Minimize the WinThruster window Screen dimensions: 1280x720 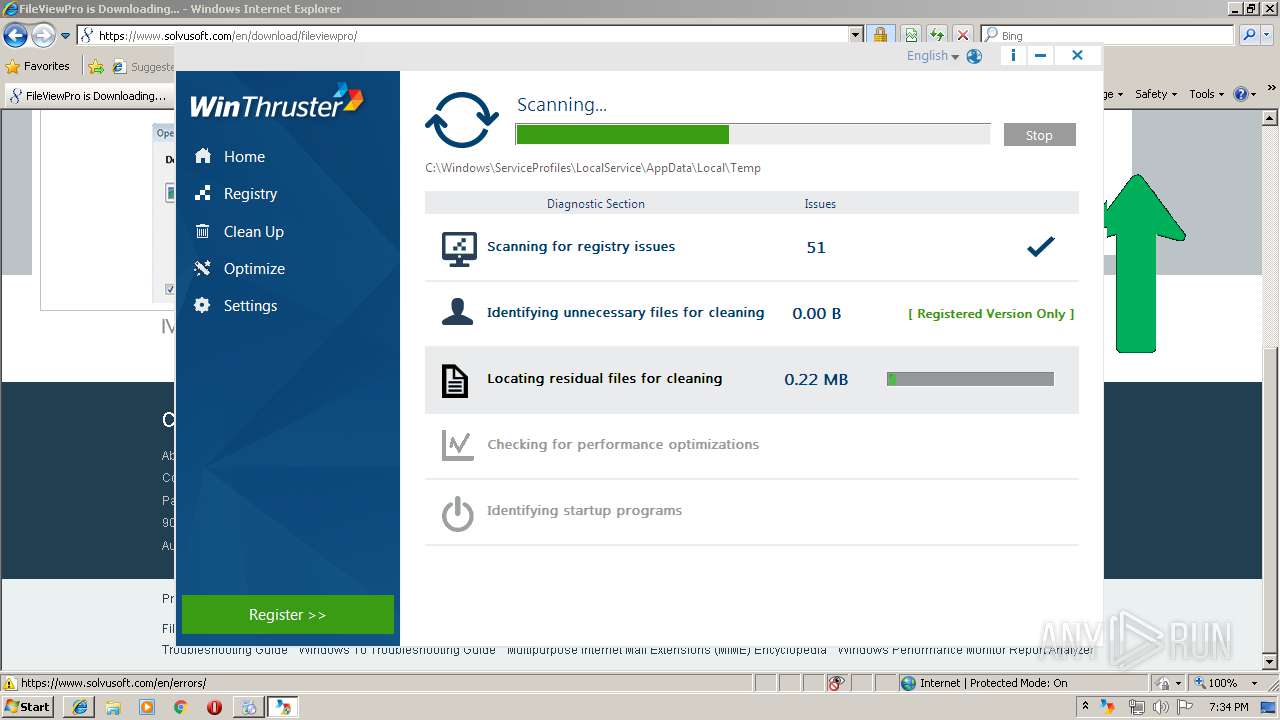click(1040, 56)
